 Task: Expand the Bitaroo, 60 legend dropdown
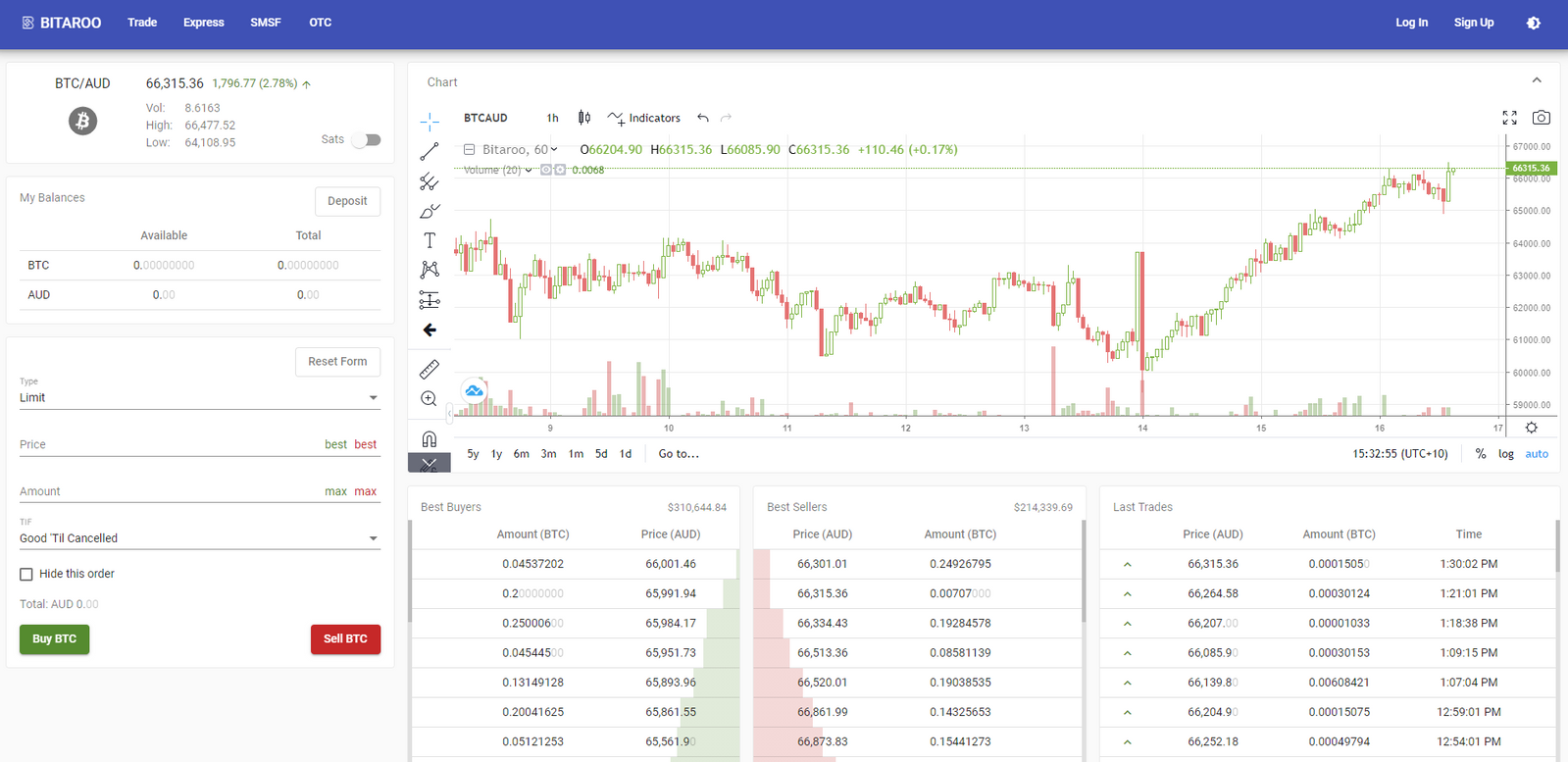point(554,150)
